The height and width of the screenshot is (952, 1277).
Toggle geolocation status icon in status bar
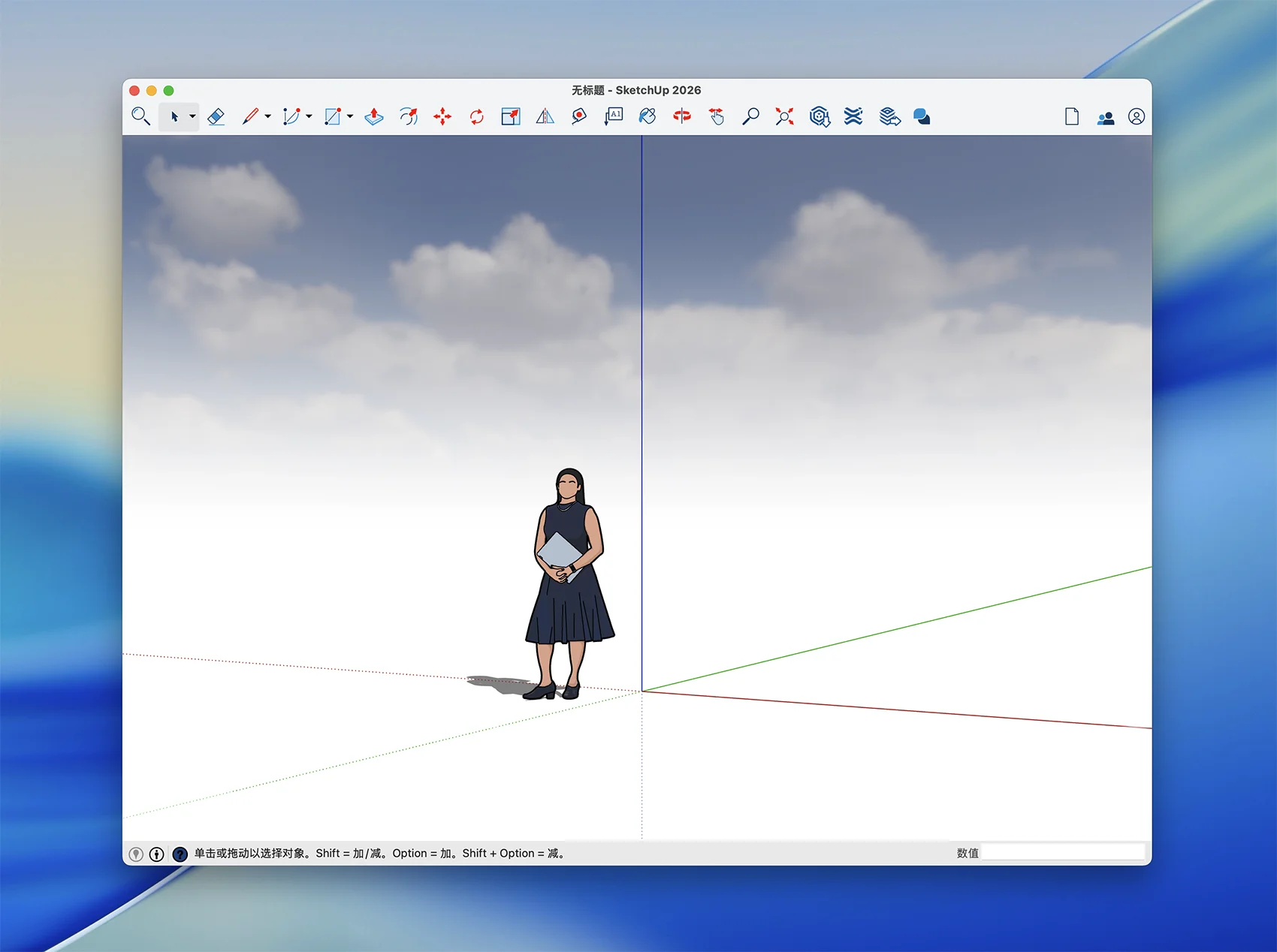[136, 854]
